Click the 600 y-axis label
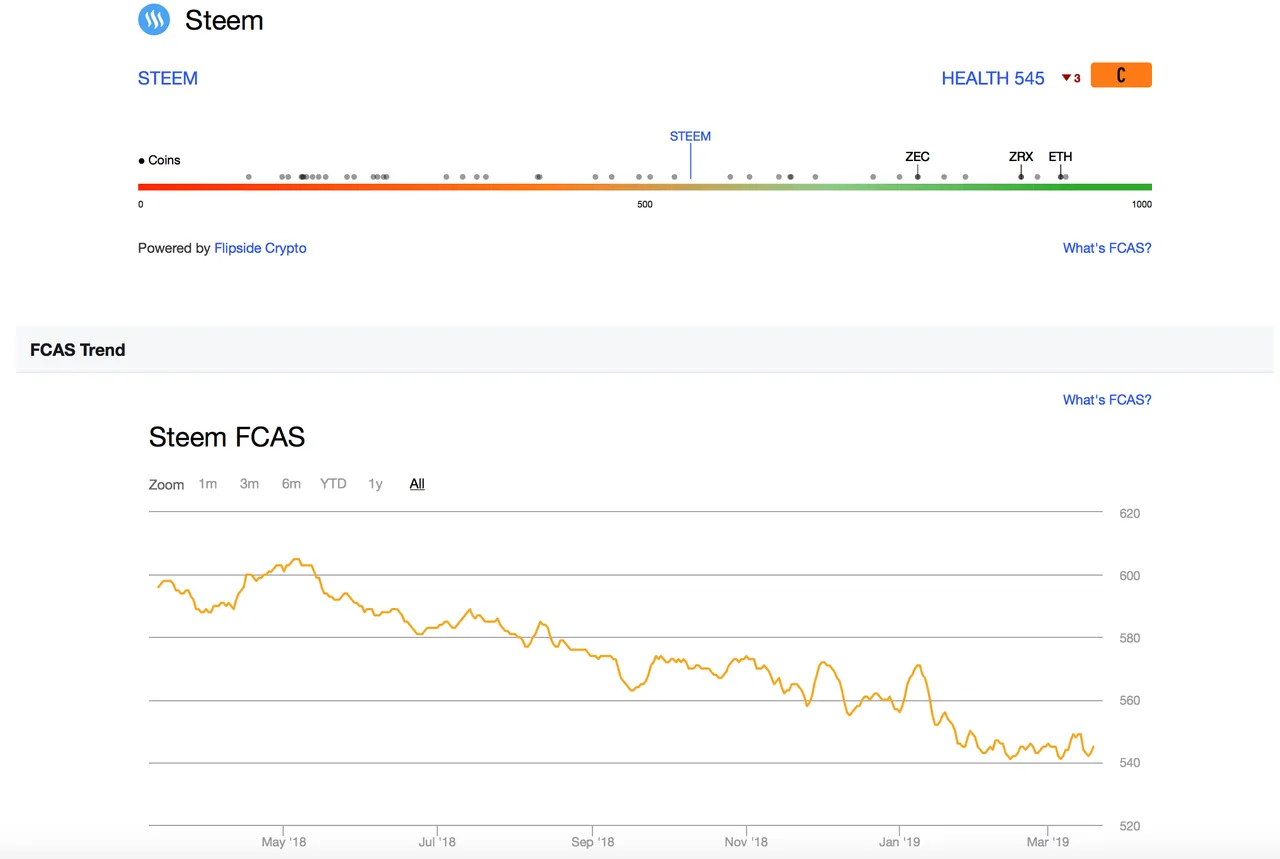The height and width of the screenshot is (859, 1280). point(1130,576)
